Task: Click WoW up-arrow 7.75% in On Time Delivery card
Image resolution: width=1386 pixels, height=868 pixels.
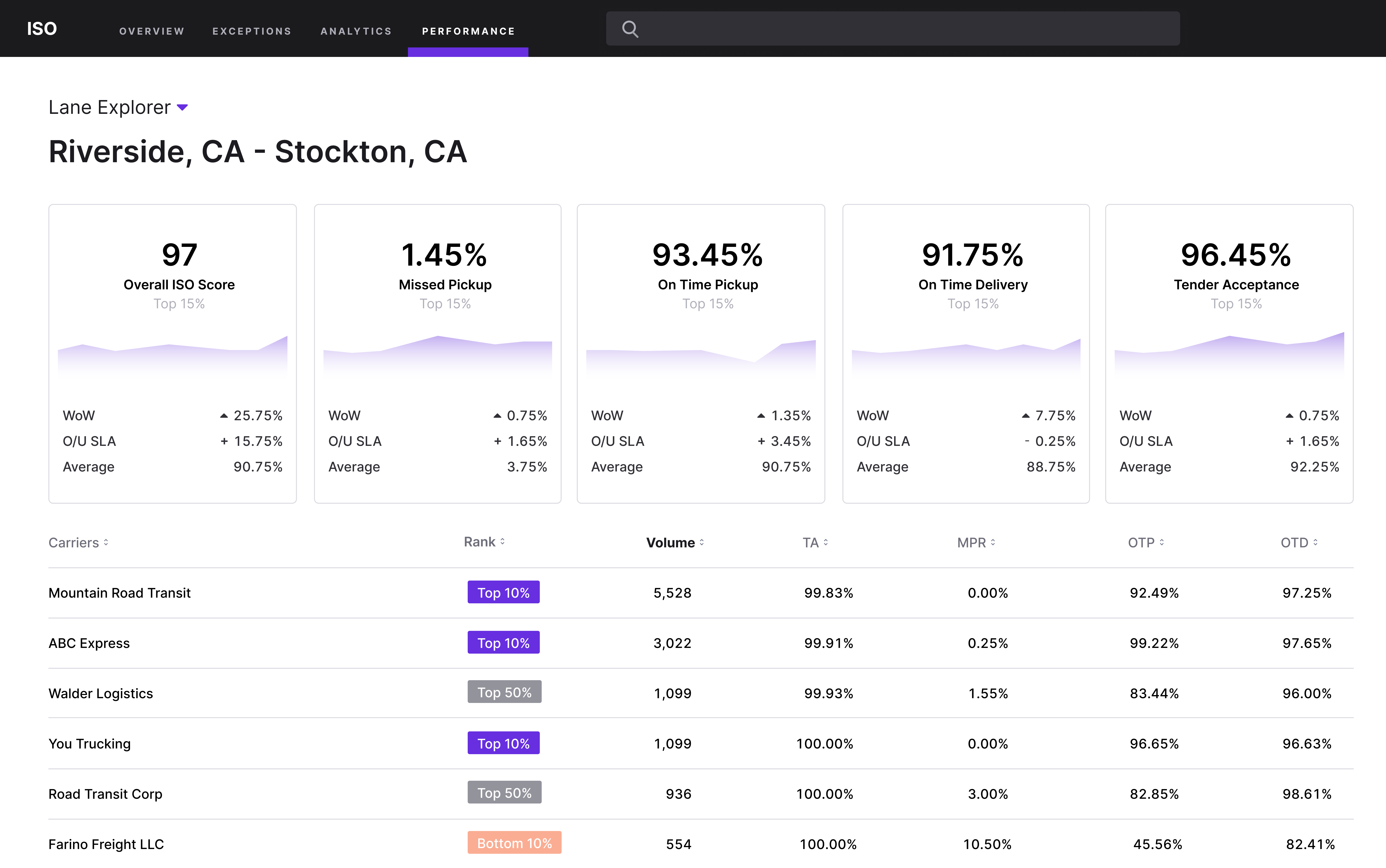Action: click(x=1049, y=416)
